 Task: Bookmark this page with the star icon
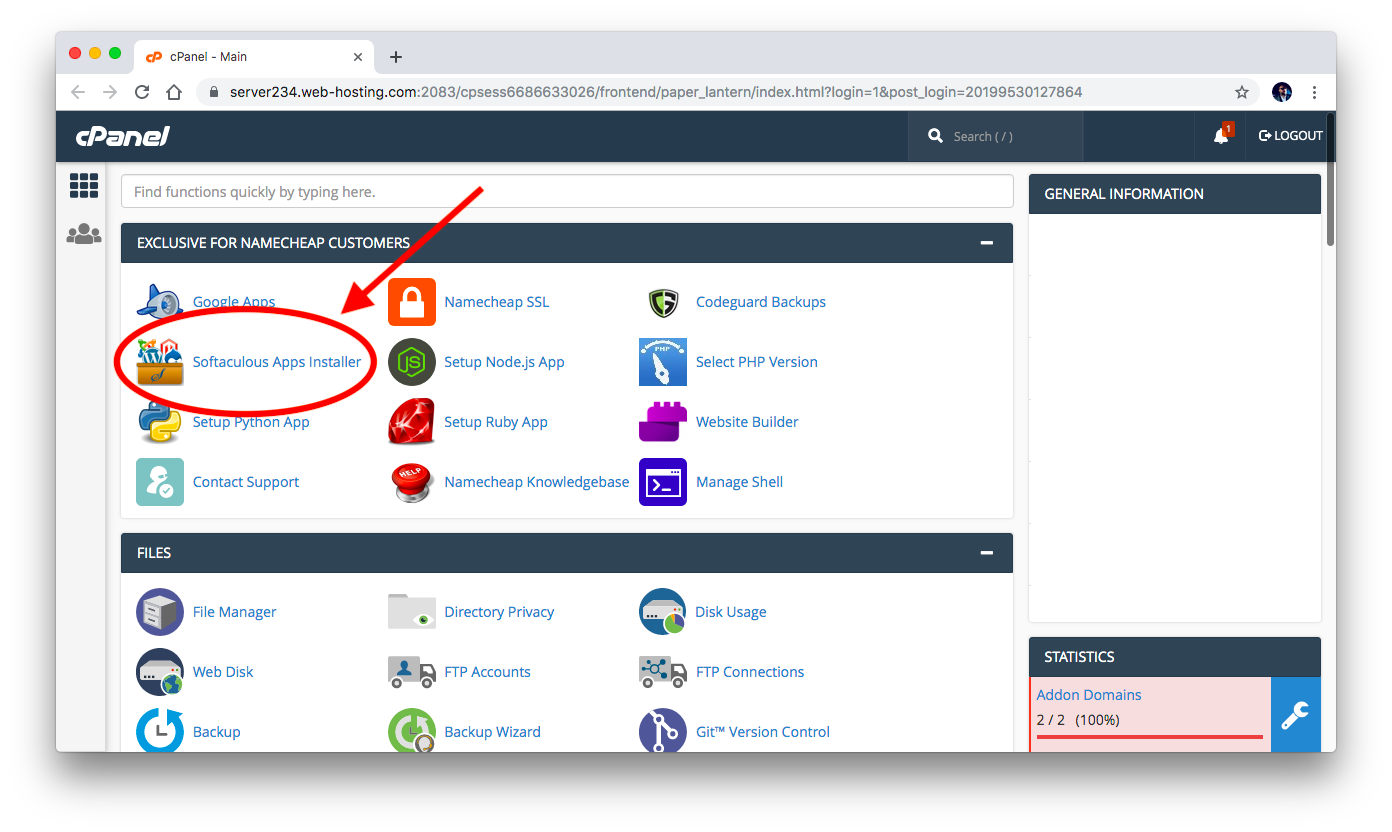pos(1242,92)
